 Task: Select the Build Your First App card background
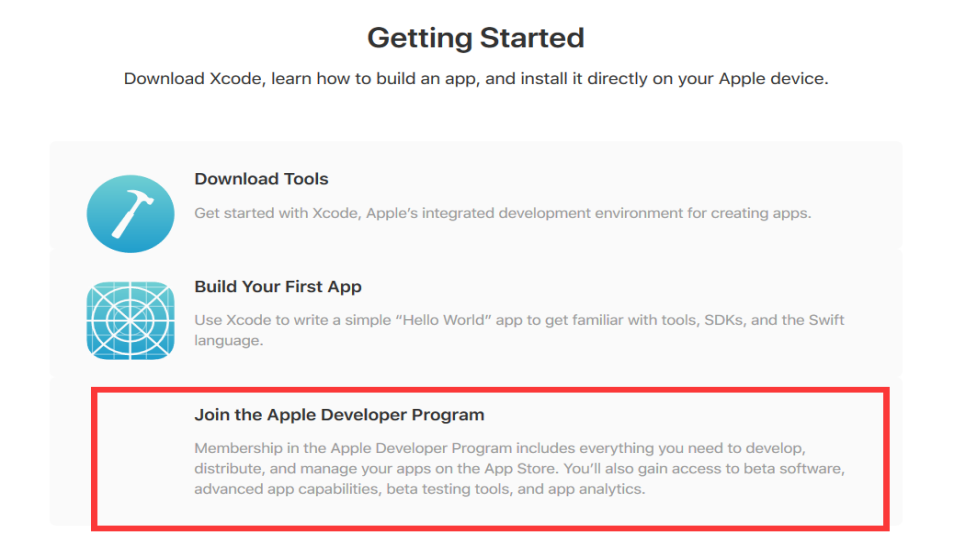(x=476, y=312)
